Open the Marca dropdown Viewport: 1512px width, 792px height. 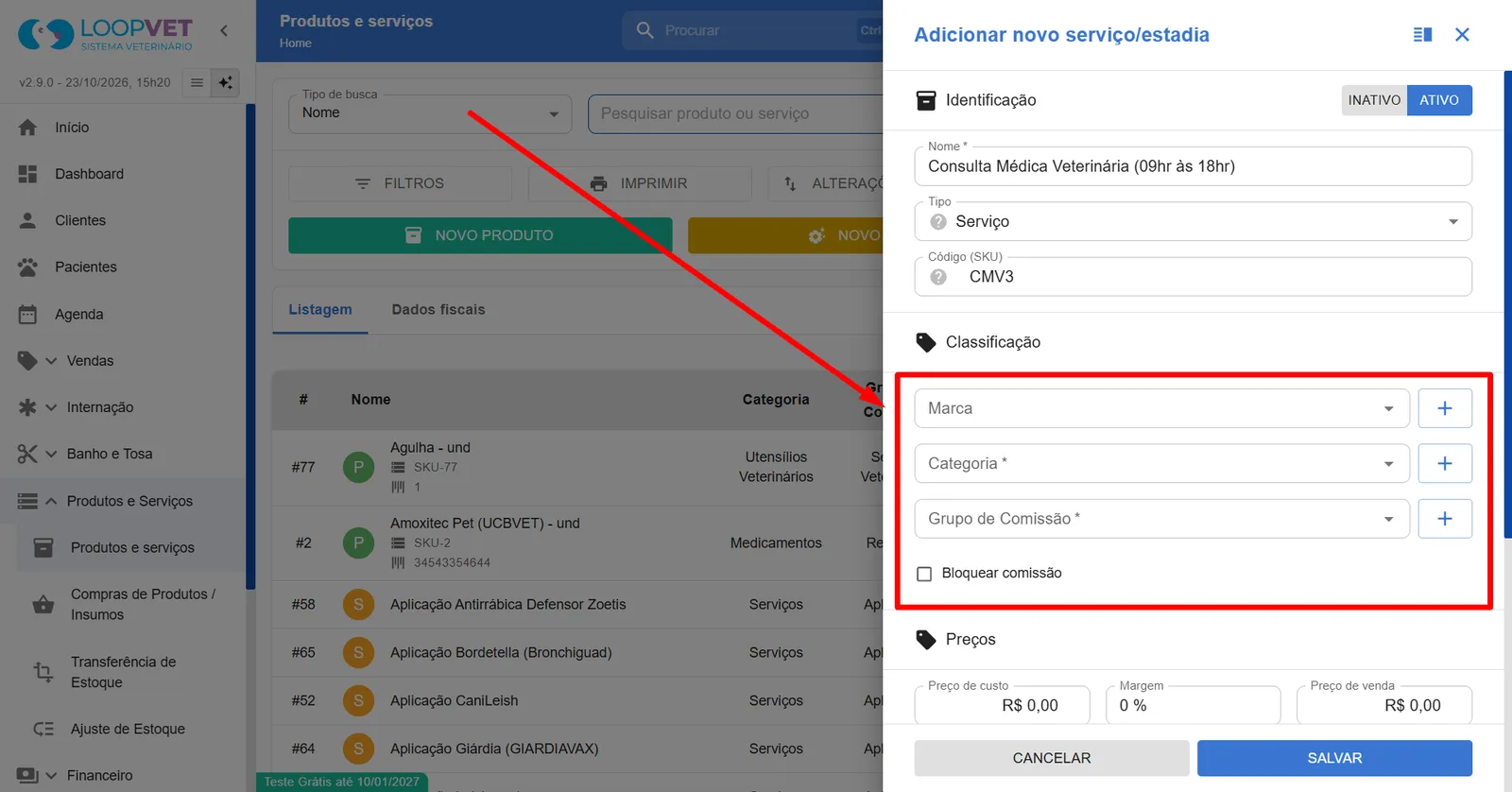pyautogui.click(x=1161, y=408)
